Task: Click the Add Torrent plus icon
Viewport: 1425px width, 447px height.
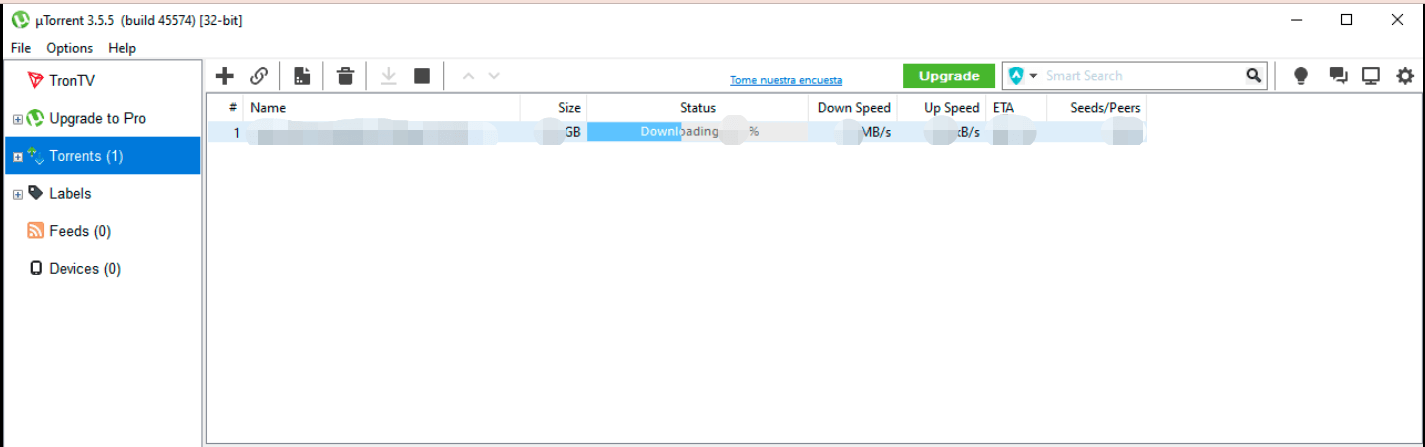Action: [225, 76]
